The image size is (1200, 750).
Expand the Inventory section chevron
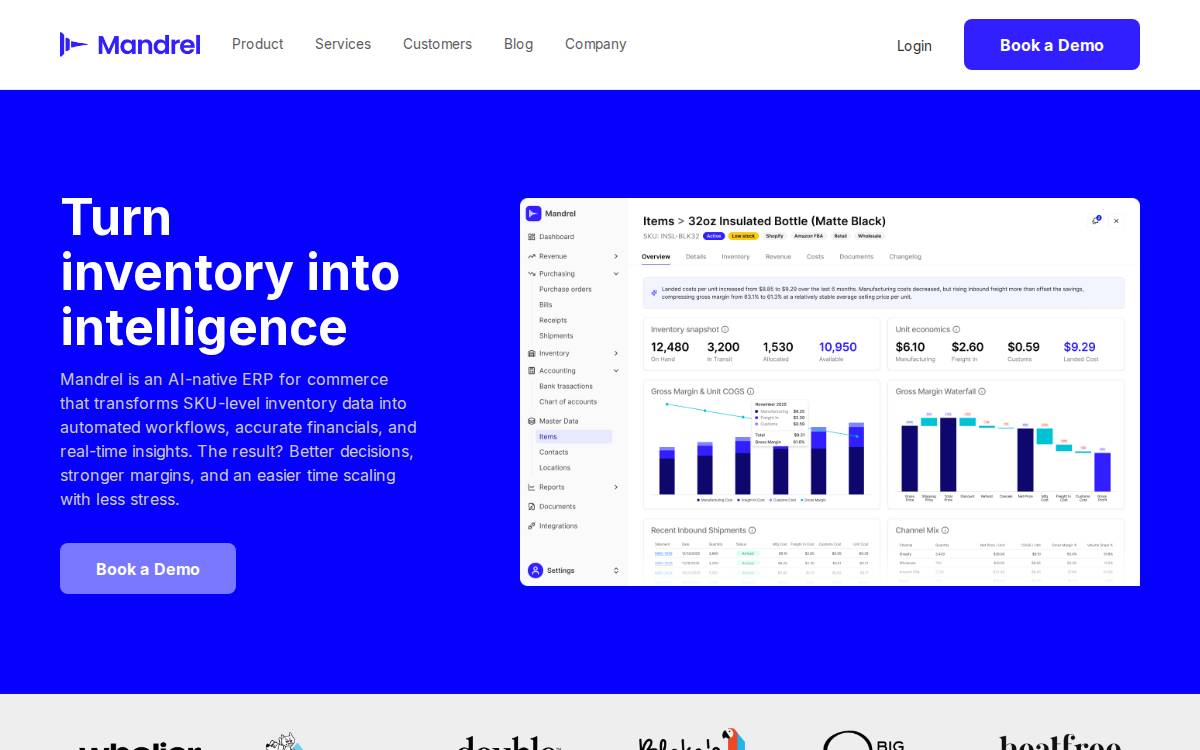coord(616,353)
